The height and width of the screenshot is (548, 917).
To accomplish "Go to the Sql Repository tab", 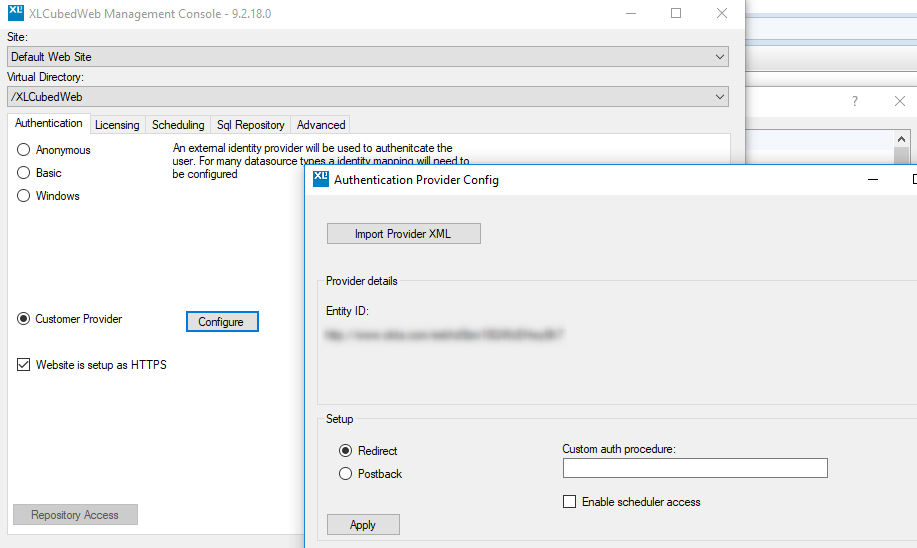I will click(x=251, y=125).
